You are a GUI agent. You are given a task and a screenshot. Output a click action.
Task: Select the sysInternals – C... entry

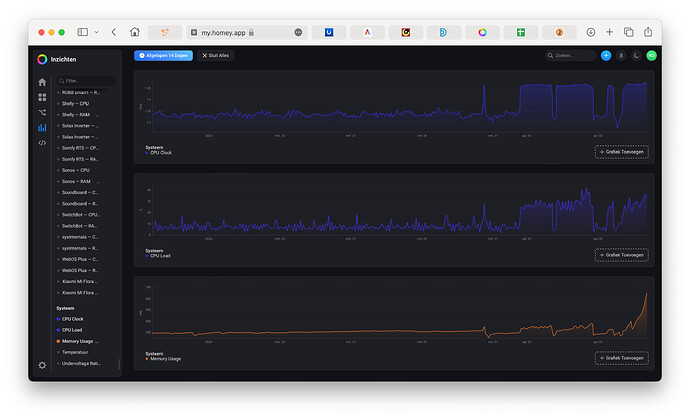tap(78, 237)
